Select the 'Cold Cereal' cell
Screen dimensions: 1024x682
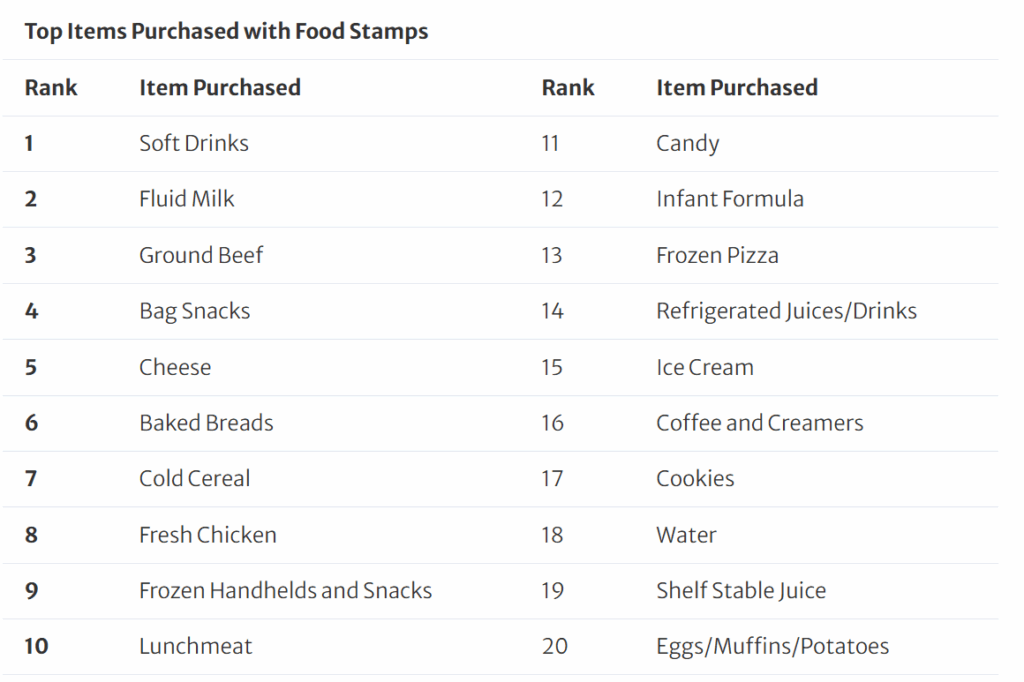tap(195, 478)
